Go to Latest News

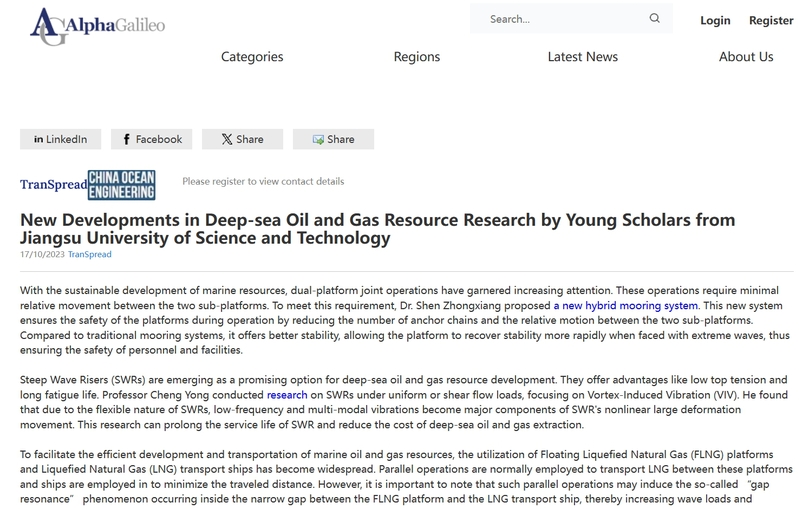[x=583, y=57]
